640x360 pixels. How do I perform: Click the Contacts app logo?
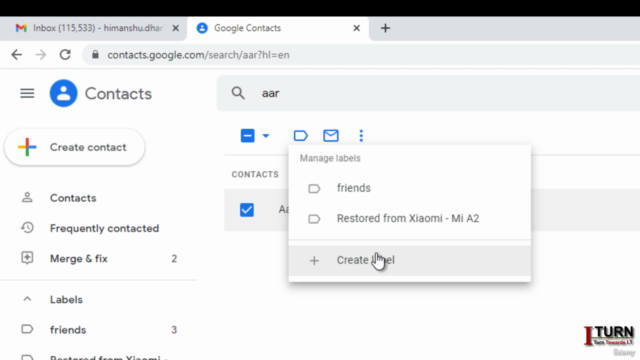coord(63,93)
